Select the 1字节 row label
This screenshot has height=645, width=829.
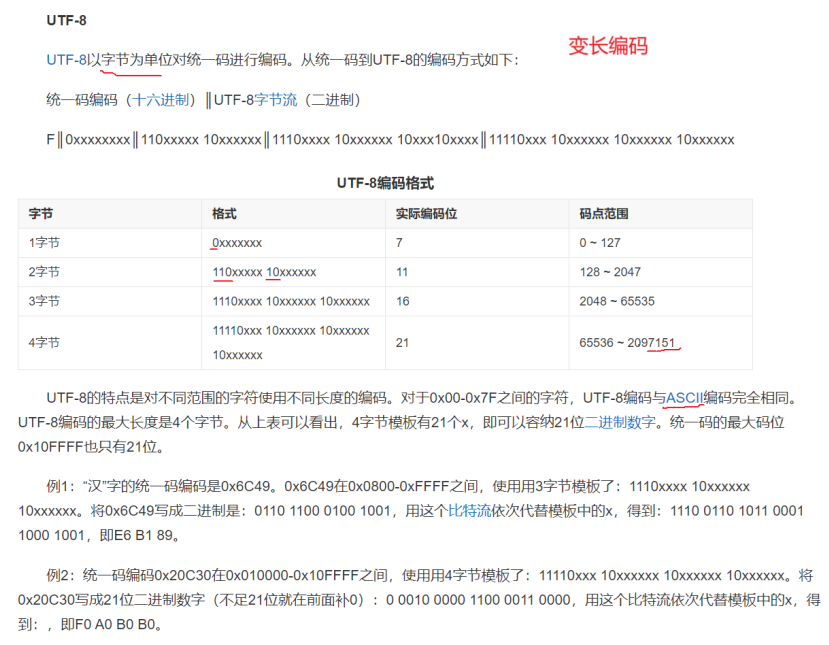click(44, 243)
